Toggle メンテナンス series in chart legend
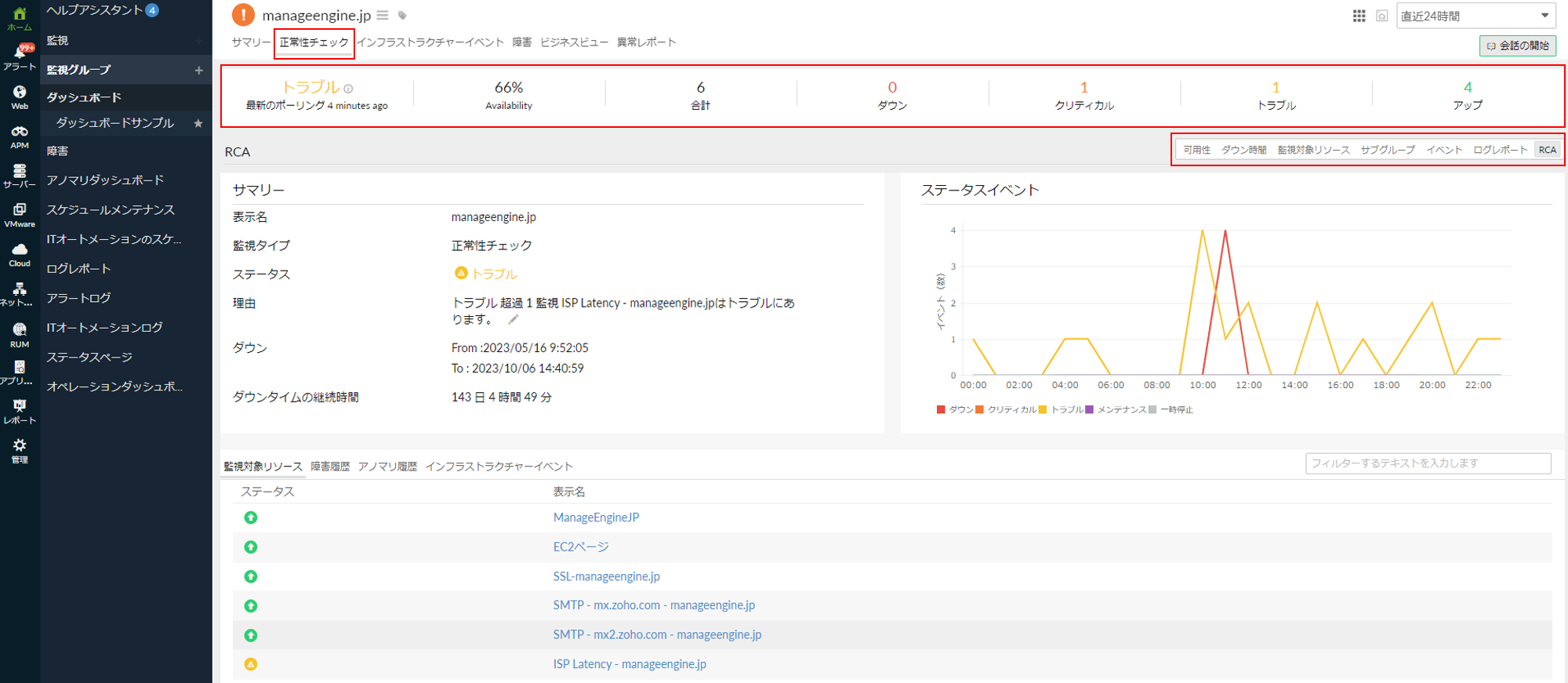The width and height of the screenshot is (1568, 683). click(x=1116, y=409)
